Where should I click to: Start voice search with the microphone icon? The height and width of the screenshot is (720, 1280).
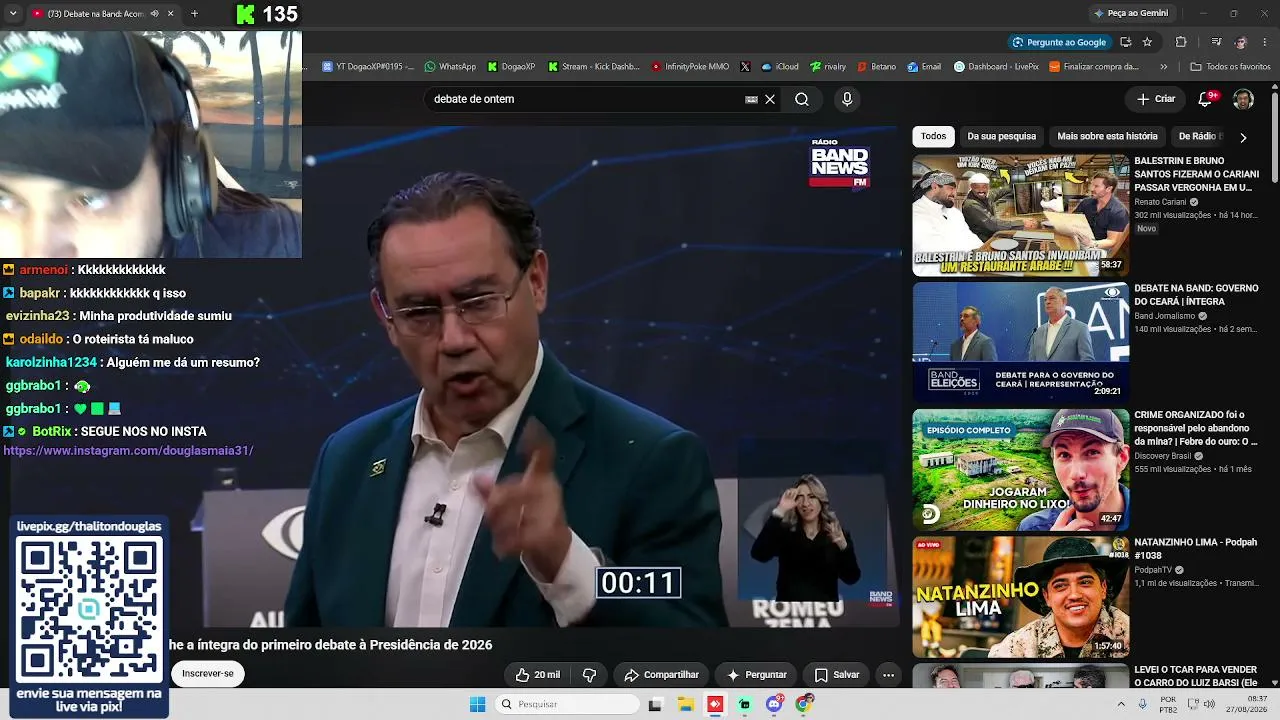coord(847,99)
